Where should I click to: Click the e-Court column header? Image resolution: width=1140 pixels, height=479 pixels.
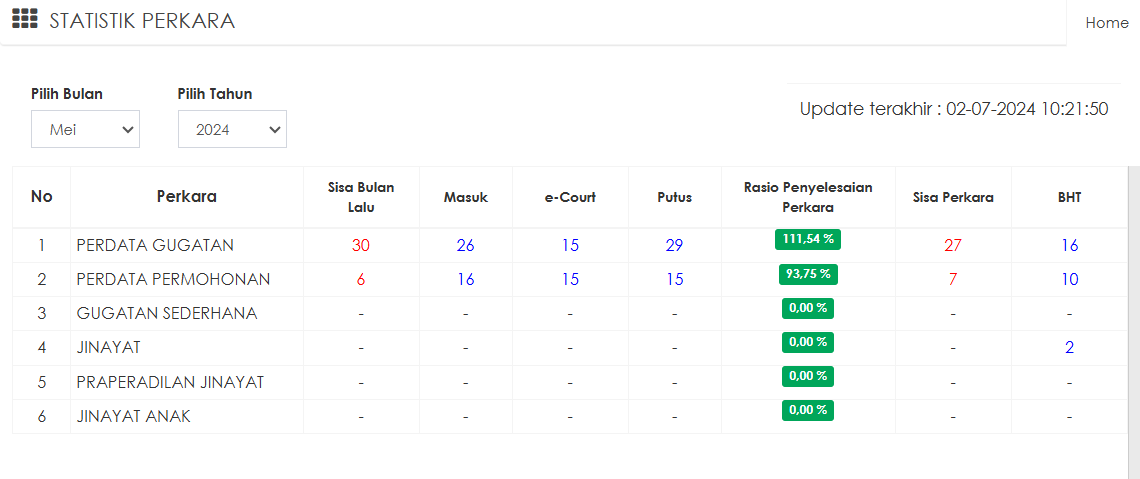click(570, 197)
